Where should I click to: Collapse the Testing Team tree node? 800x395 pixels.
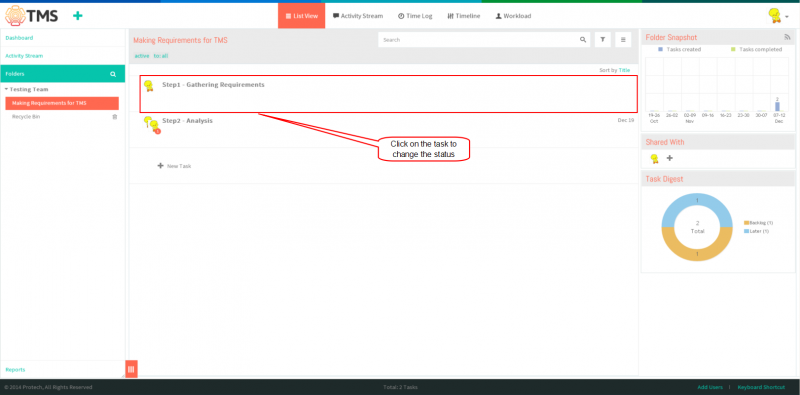(7, 89)
